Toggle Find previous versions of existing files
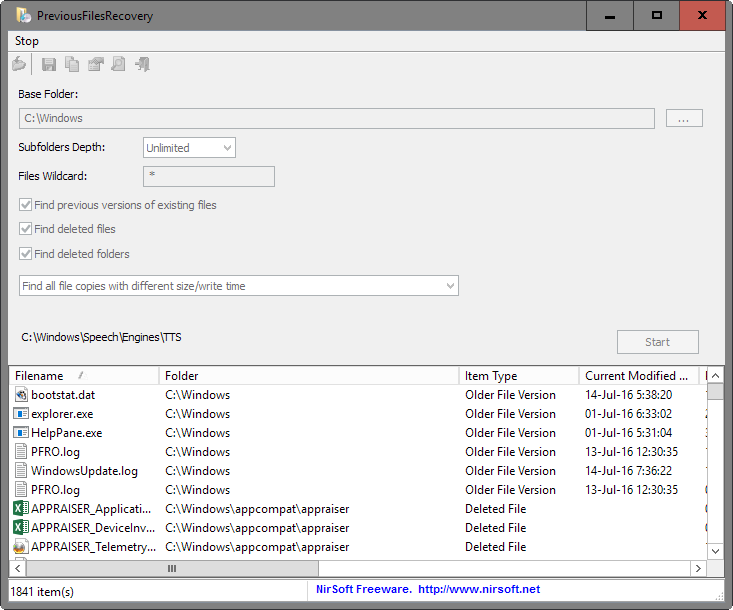733x610 pixels. 25,205
